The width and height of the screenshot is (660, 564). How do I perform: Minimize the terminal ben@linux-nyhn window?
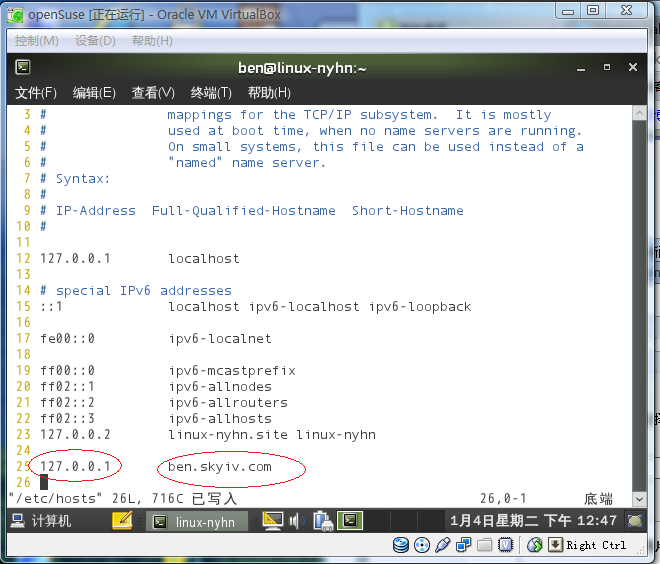[581, 68]
